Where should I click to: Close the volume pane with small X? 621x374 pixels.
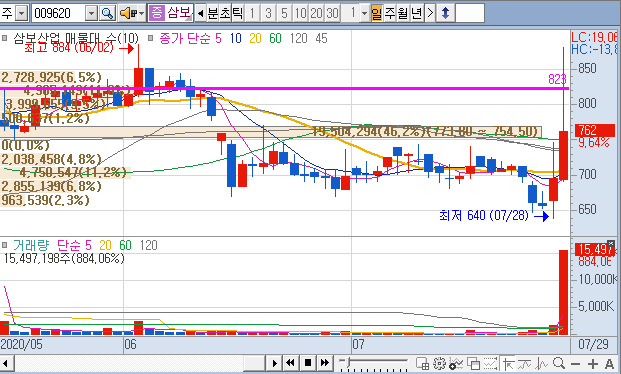click(x=611, y=244)
